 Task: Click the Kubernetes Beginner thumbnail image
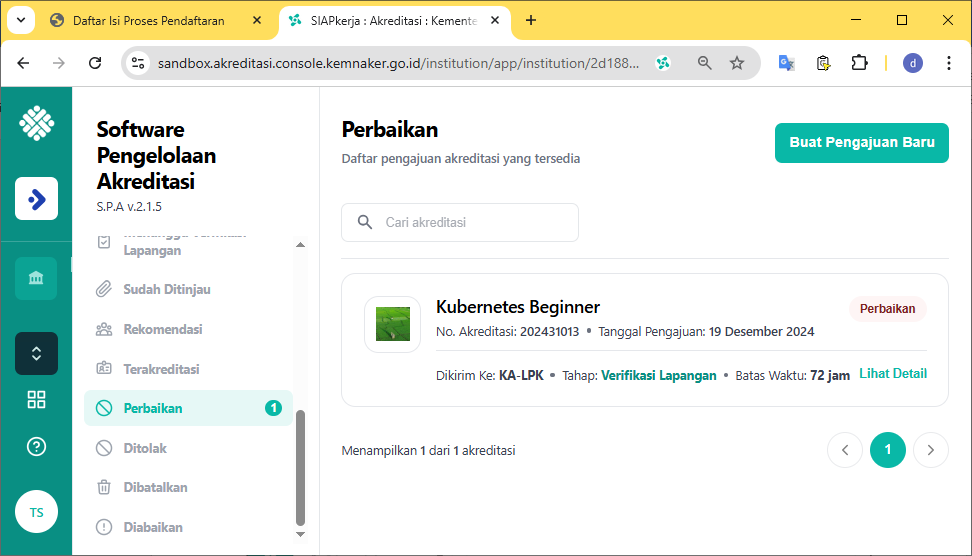(x=393, y=325)
